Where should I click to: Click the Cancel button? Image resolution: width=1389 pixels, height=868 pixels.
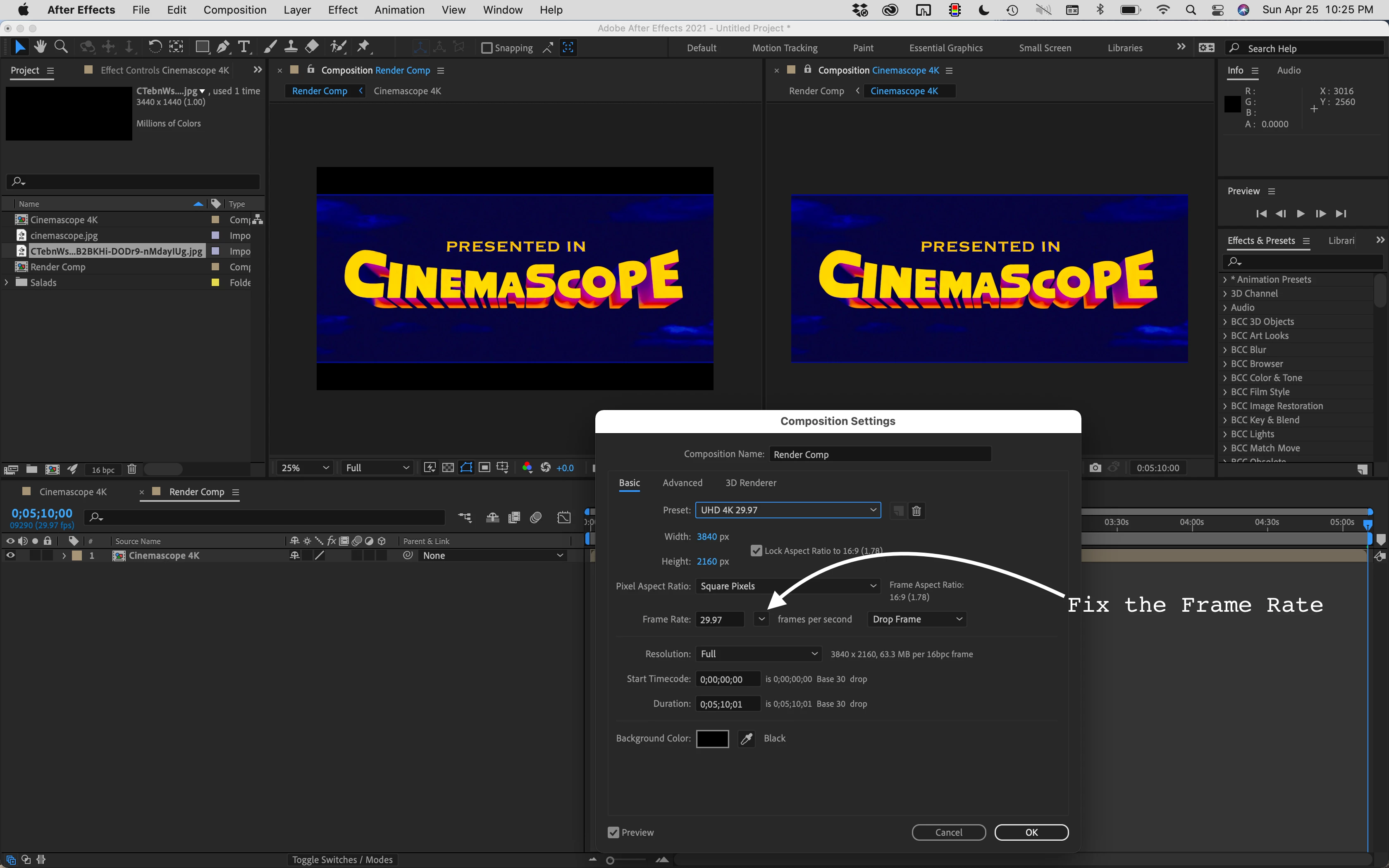click(948, 832)
